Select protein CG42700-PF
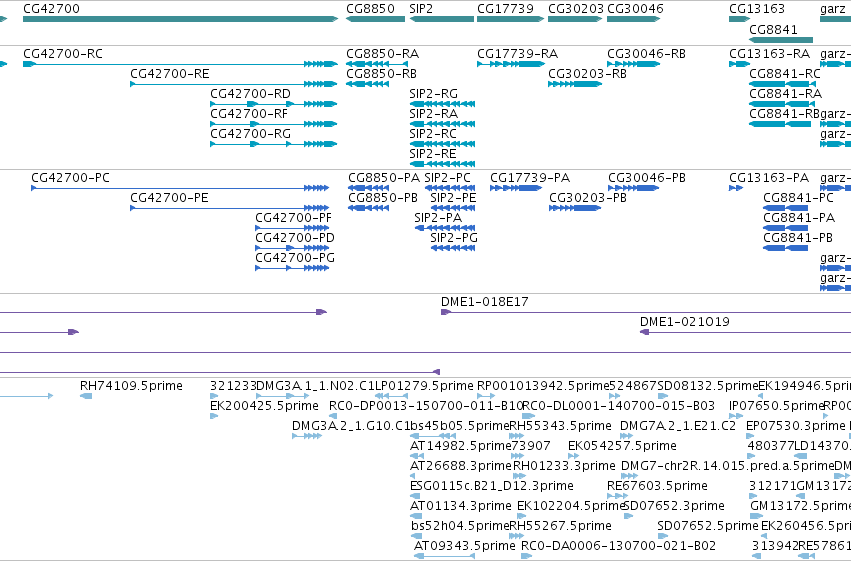 point(292,228)
